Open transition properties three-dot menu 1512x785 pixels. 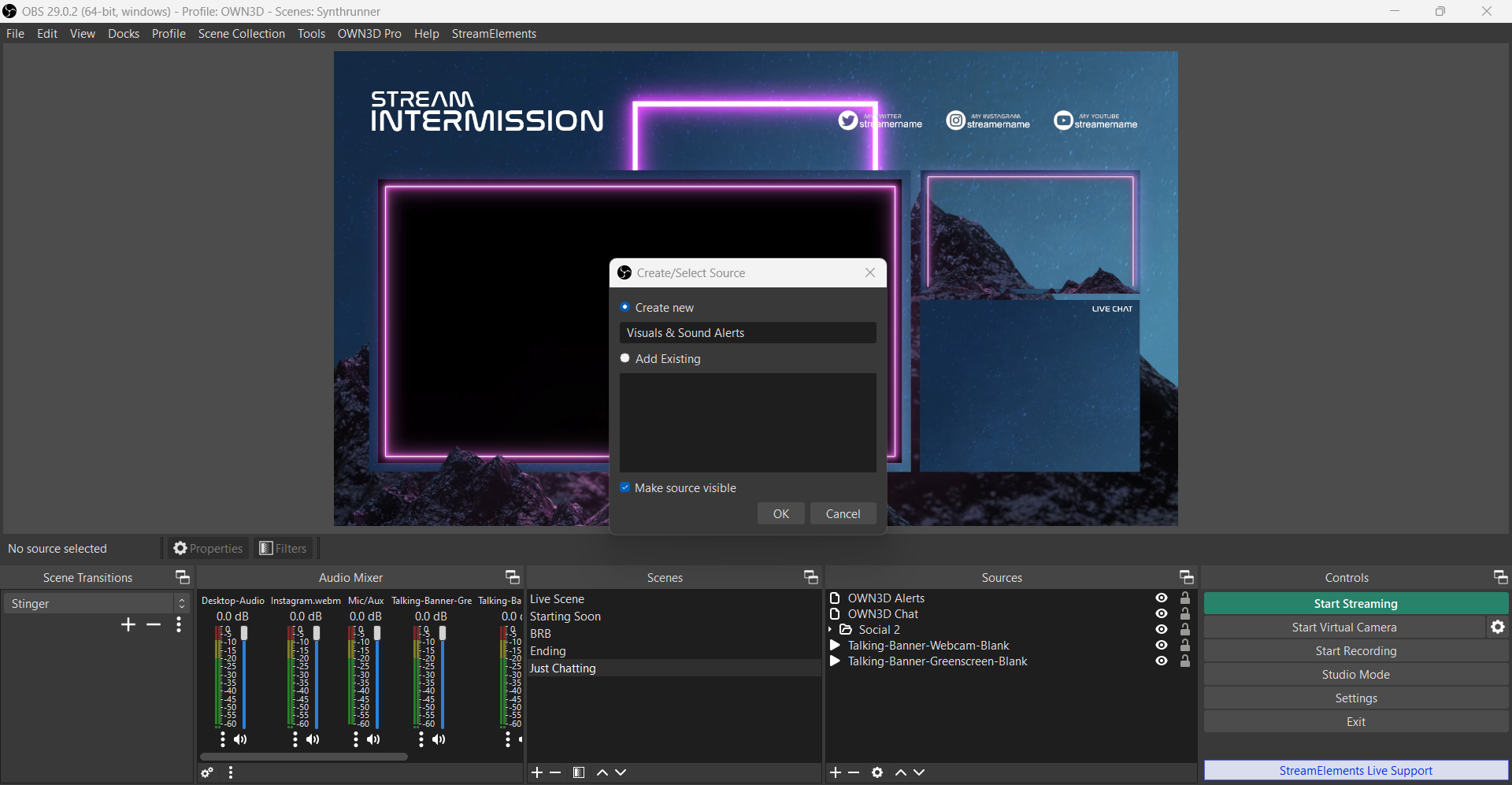pyautogui.click(x=179, y=624)
